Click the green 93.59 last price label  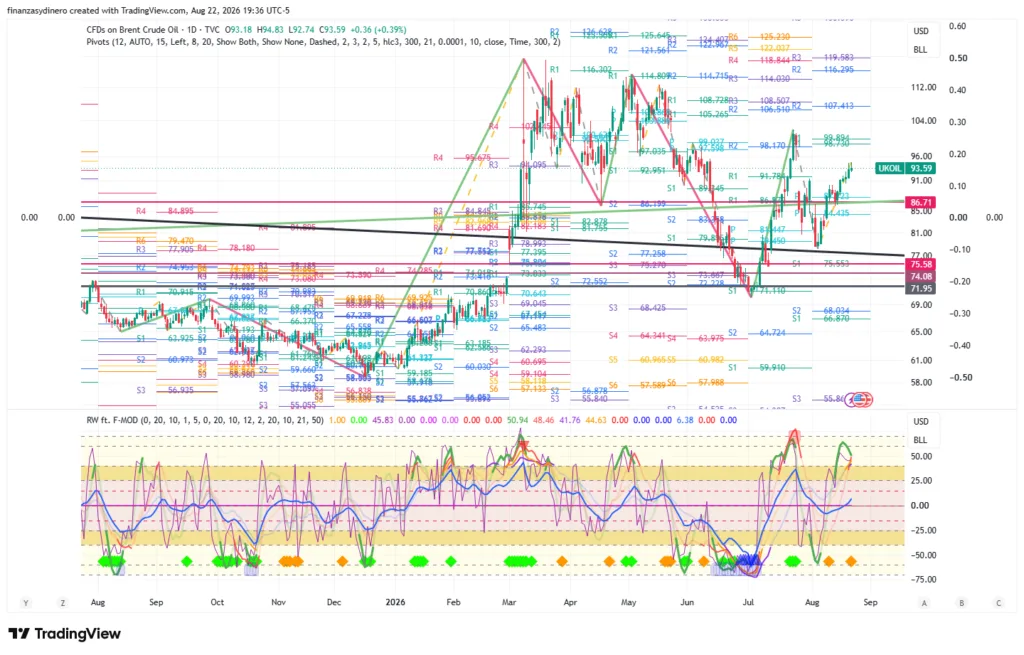point(920,168)
